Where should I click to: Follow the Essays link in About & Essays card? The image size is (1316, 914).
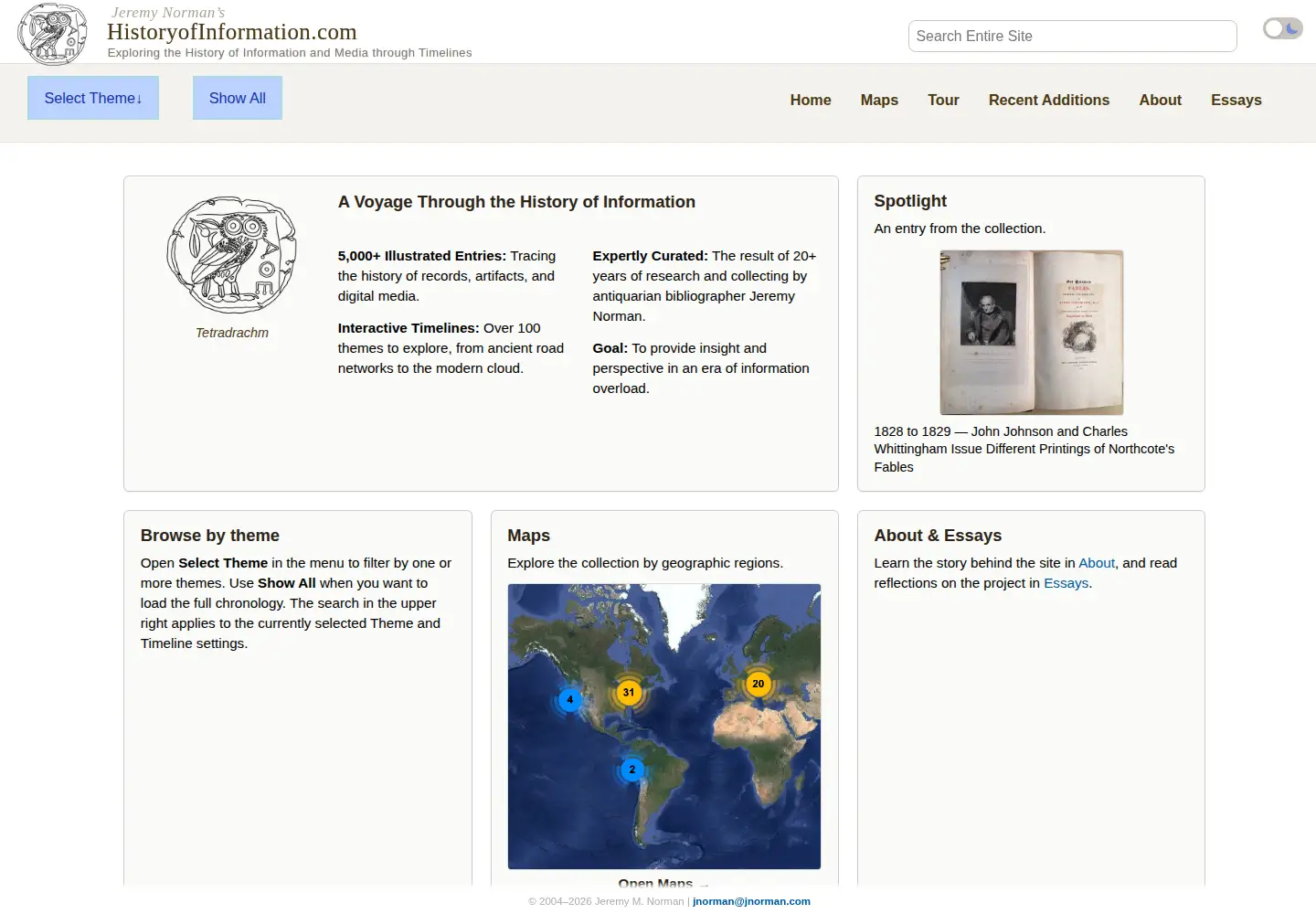coord(1066,583)
